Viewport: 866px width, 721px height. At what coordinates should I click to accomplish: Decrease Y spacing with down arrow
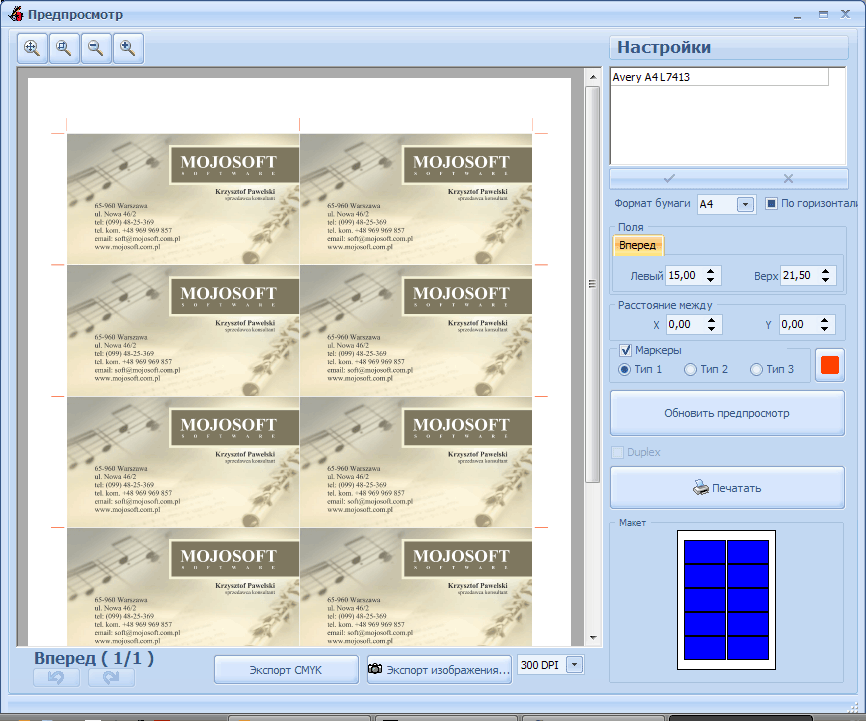point(825,329)
